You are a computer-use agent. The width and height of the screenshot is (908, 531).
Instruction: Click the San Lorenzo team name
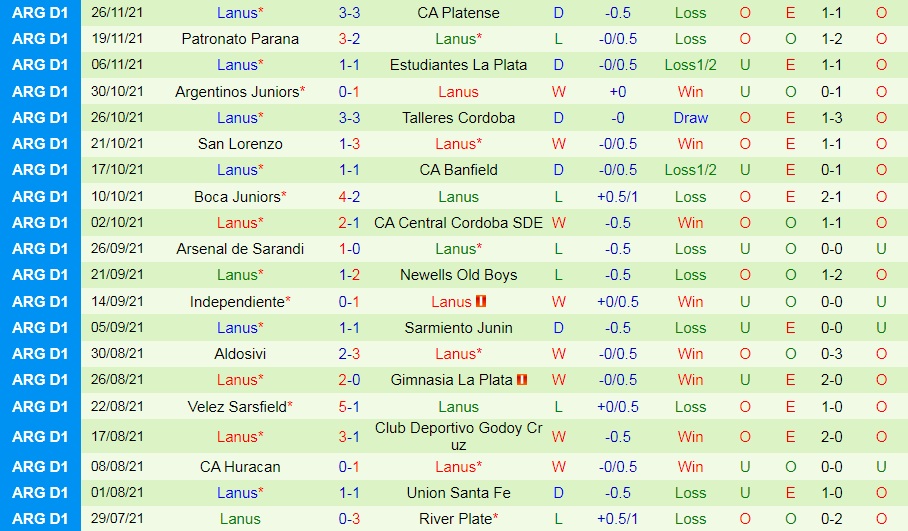[240, 144]
